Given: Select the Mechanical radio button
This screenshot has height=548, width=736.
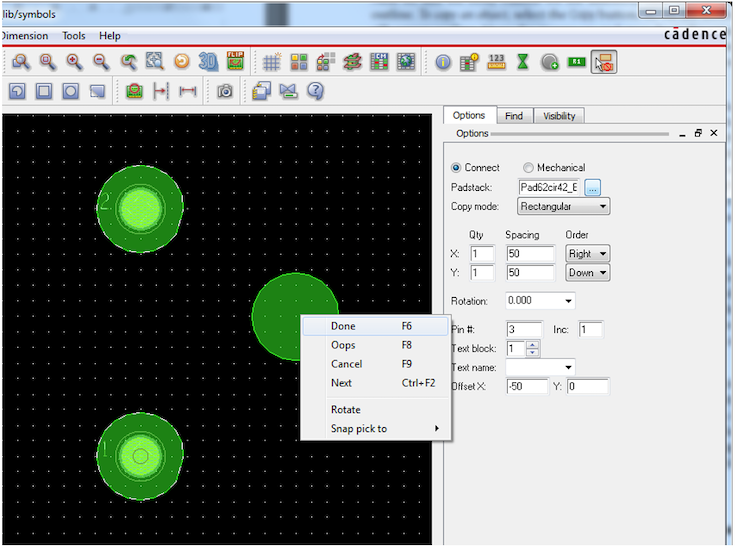Looking at the screenshot, I should (x=528, y=168).
